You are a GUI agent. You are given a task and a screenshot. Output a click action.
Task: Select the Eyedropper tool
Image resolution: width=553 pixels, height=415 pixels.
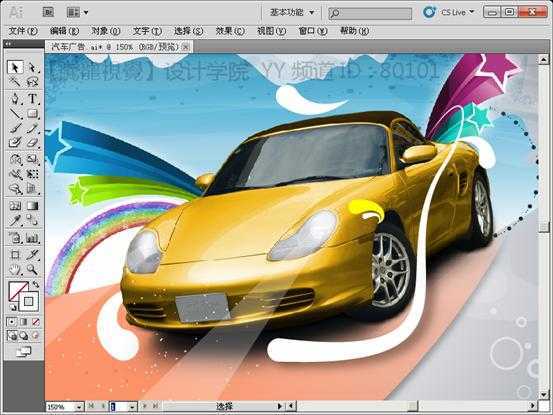click(x=15, y=221)
